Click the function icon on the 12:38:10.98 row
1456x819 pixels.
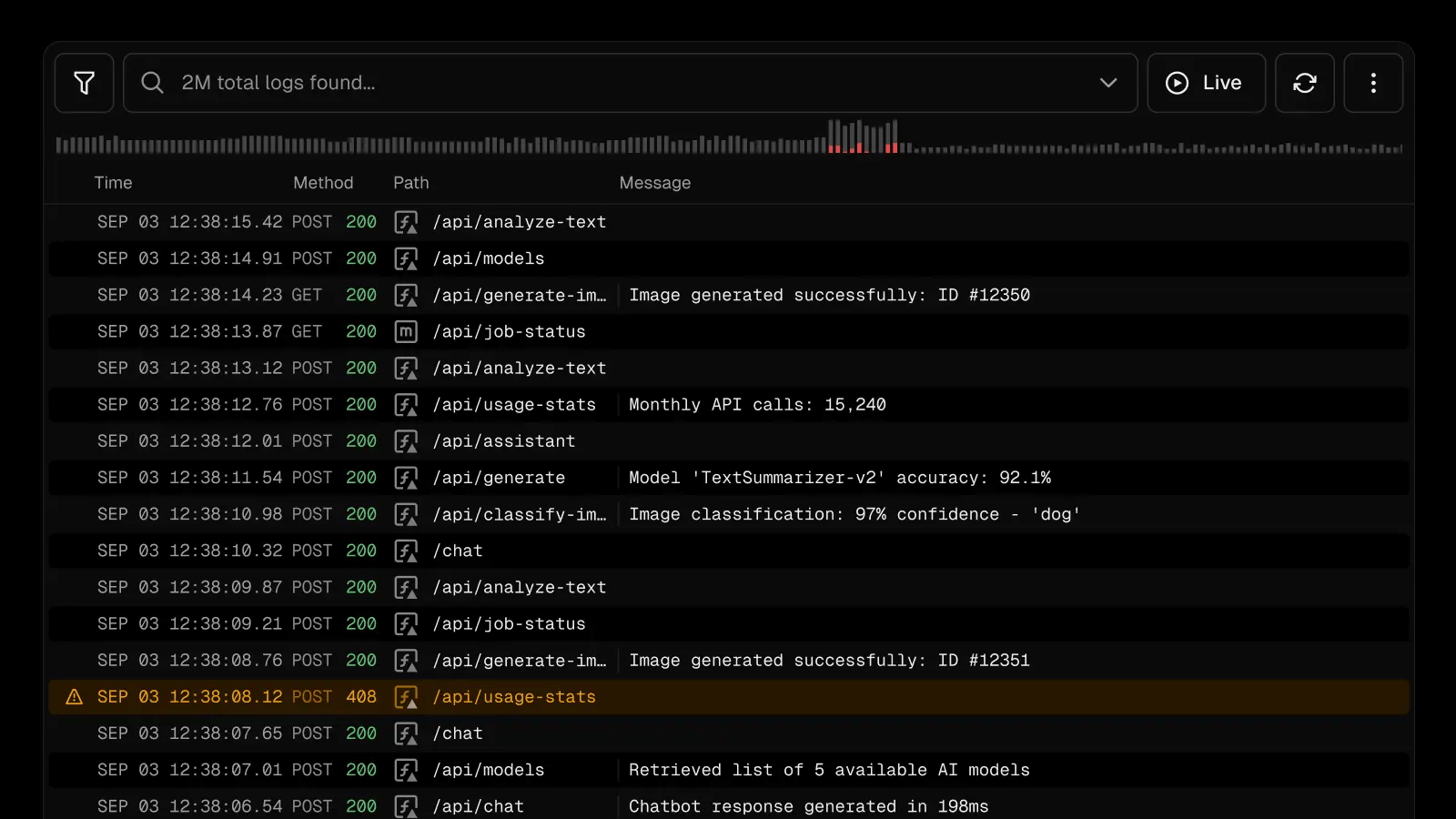[406, 514]
